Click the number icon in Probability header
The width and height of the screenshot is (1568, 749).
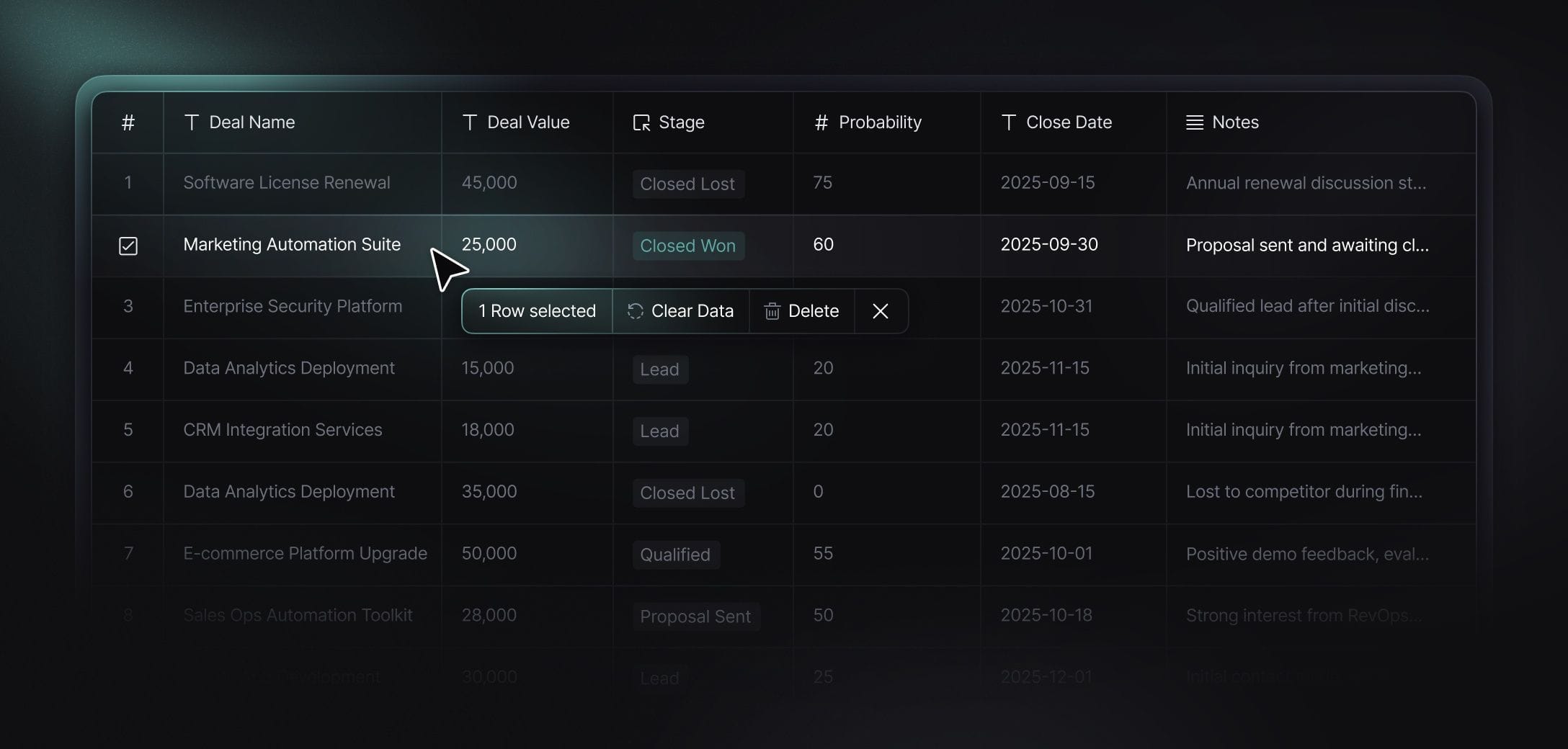pos(821,122)
